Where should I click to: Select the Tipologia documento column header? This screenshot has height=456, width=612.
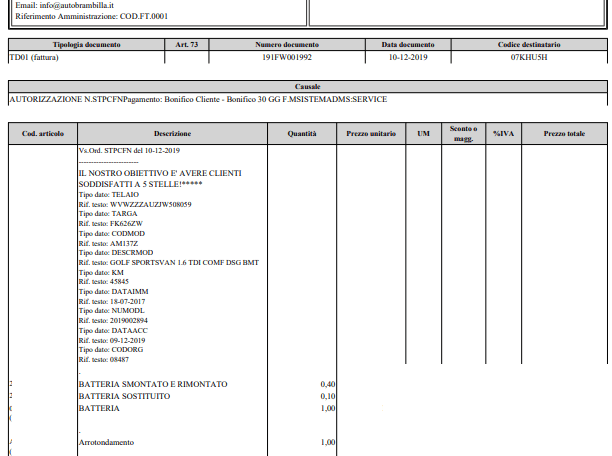point(86,45)
